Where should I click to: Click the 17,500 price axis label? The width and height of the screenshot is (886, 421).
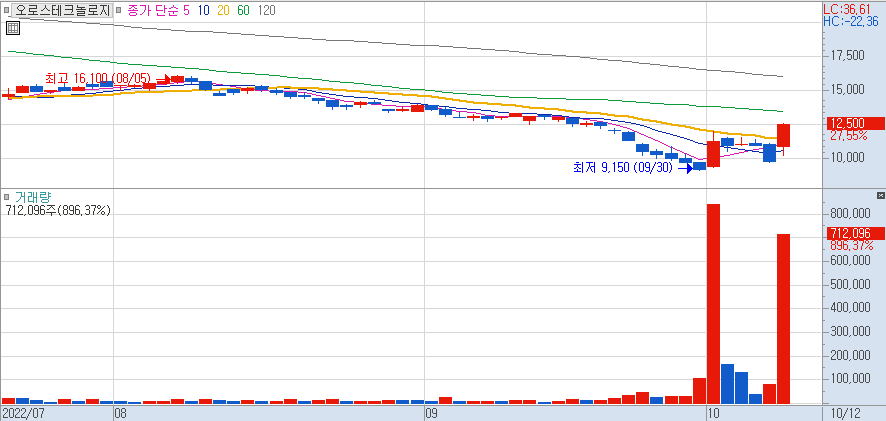[x=848, y=55]
